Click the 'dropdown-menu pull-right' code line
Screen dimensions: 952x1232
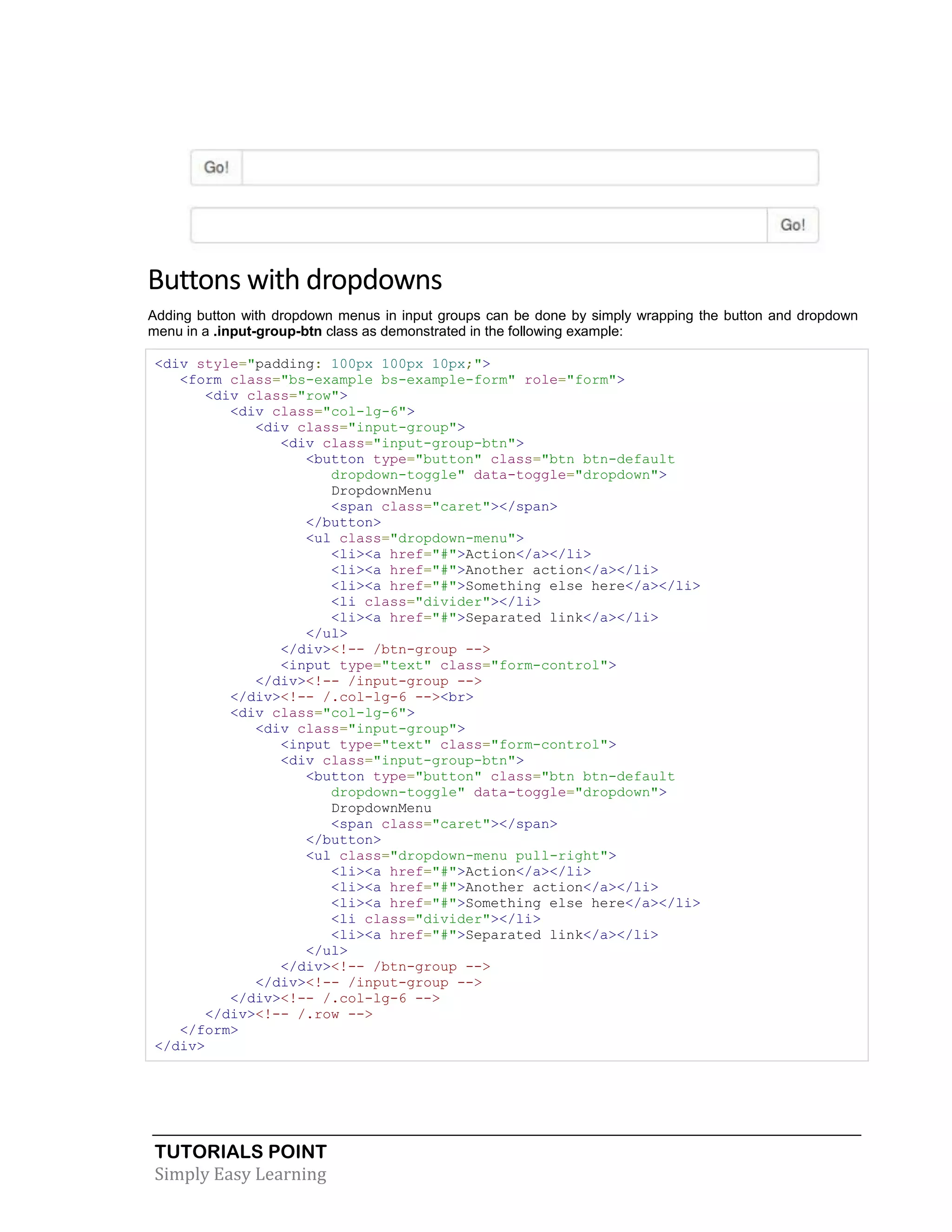(x=461, y=856)
